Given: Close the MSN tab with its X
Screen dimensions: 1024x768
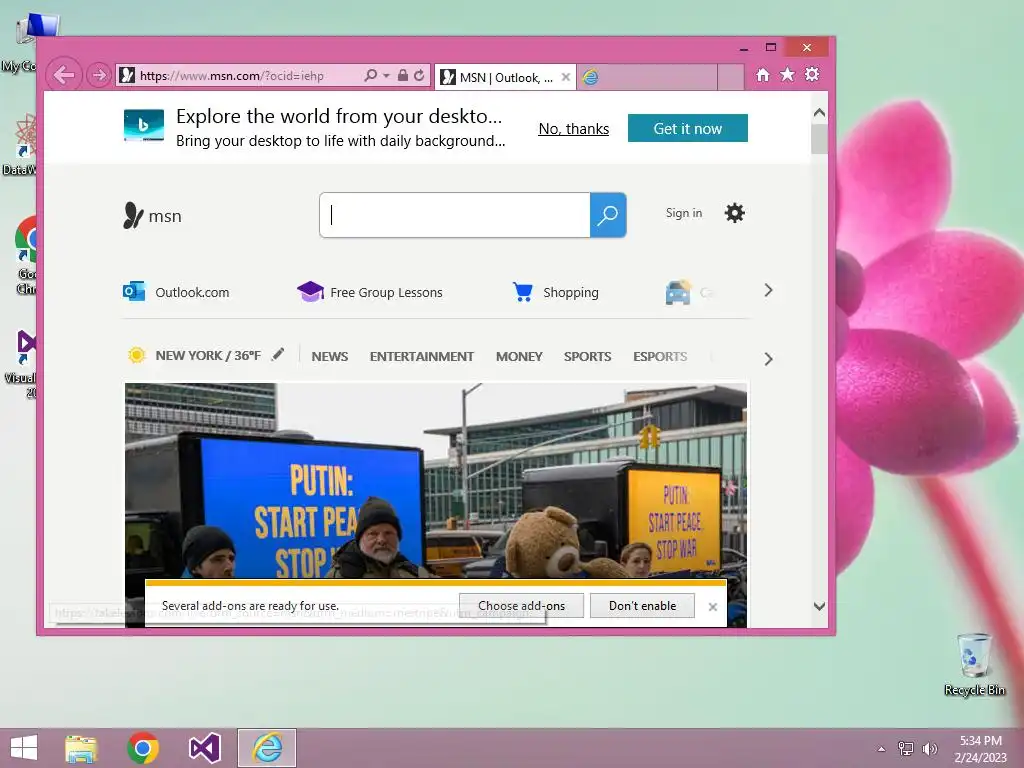Looking at the screenshot, I should [x=566, y=77].
